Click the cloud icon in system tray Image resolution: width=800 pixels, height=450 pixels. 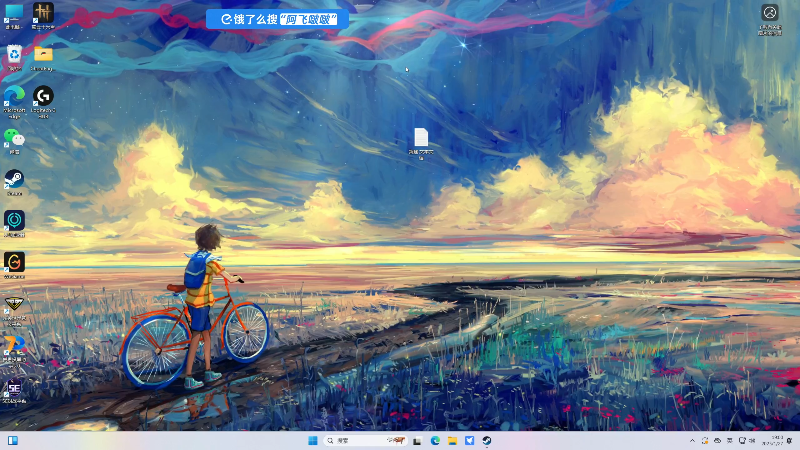(x=717, y=440)
